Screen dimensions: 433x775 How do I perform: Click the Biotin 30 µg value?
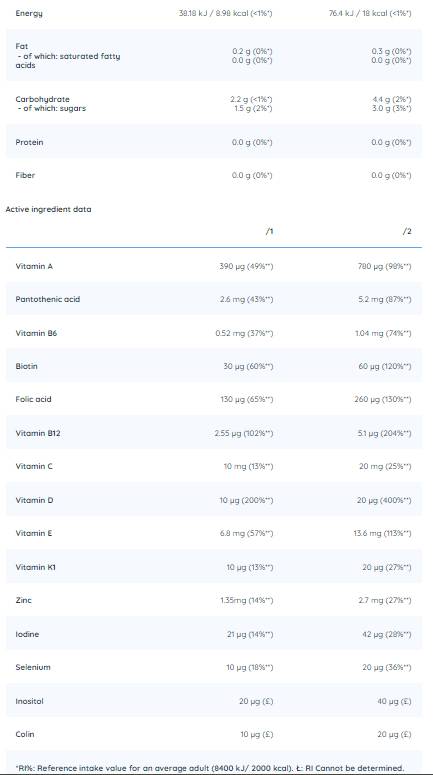coord(248,367)
